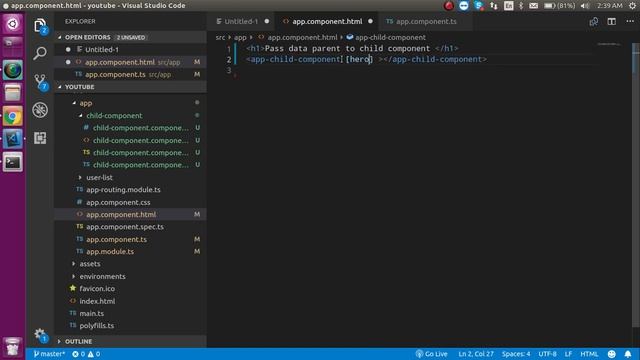
Task: Open the Debug view in activity bar
Action: [x=40, y=110]
